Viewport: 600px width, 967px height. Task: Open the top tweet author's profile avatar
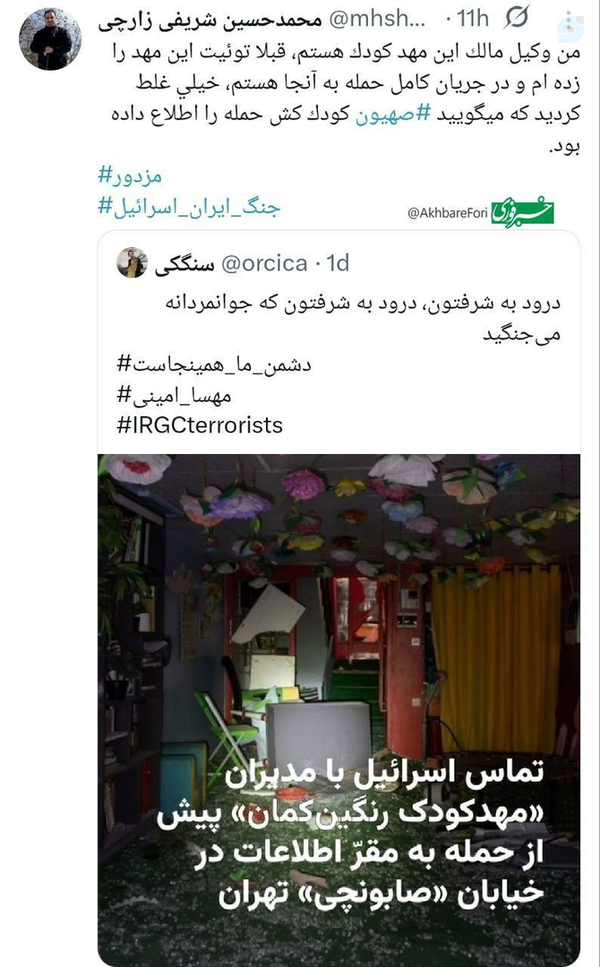click(51, 39)
